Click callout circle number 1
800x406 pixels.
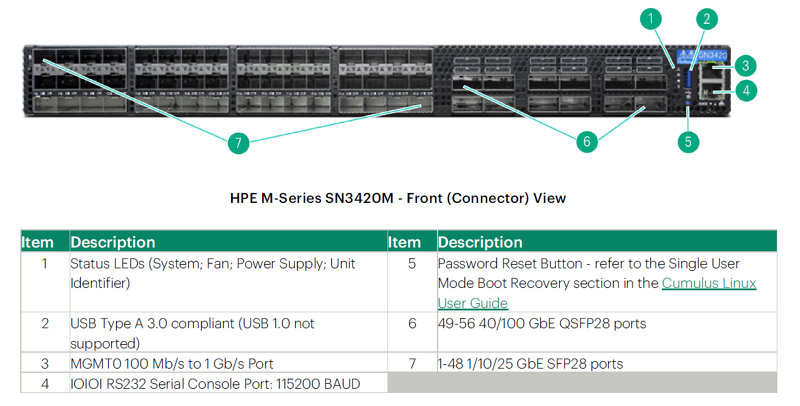pos(653,18)
